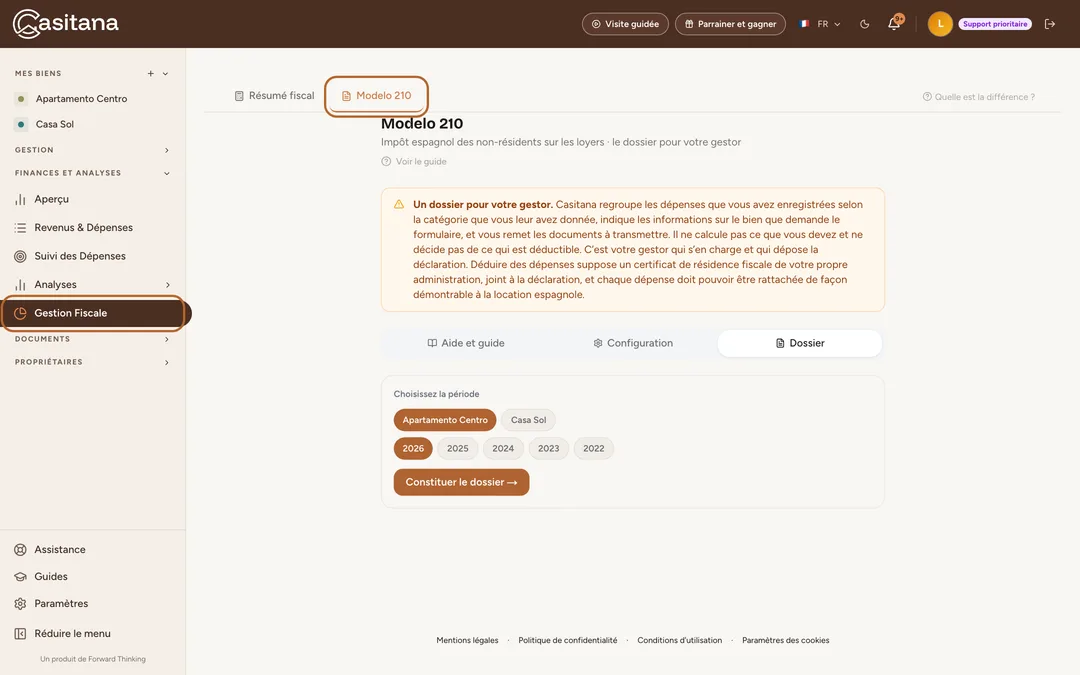Open Voir le guide link

414,162
